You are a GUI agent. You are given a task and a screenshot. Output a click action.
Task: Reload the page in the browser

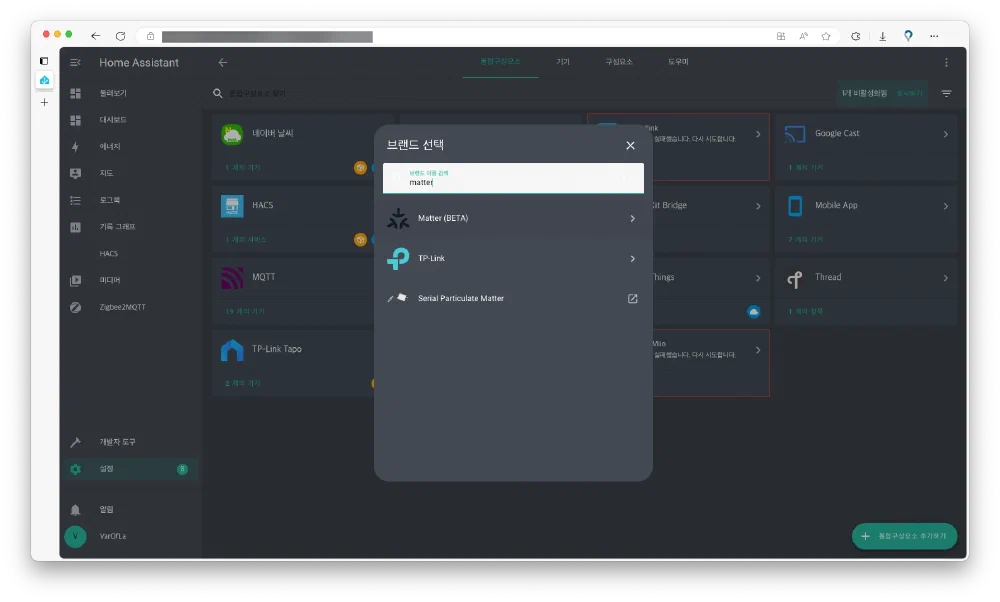pos(120,36)
